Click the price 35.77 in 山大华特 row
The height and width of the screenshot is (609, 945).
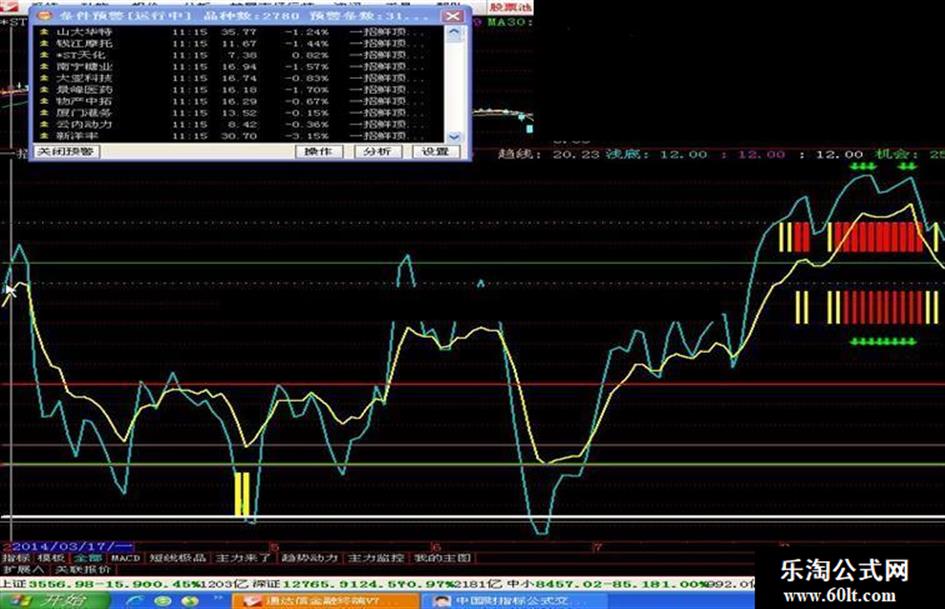coord(239,32)
